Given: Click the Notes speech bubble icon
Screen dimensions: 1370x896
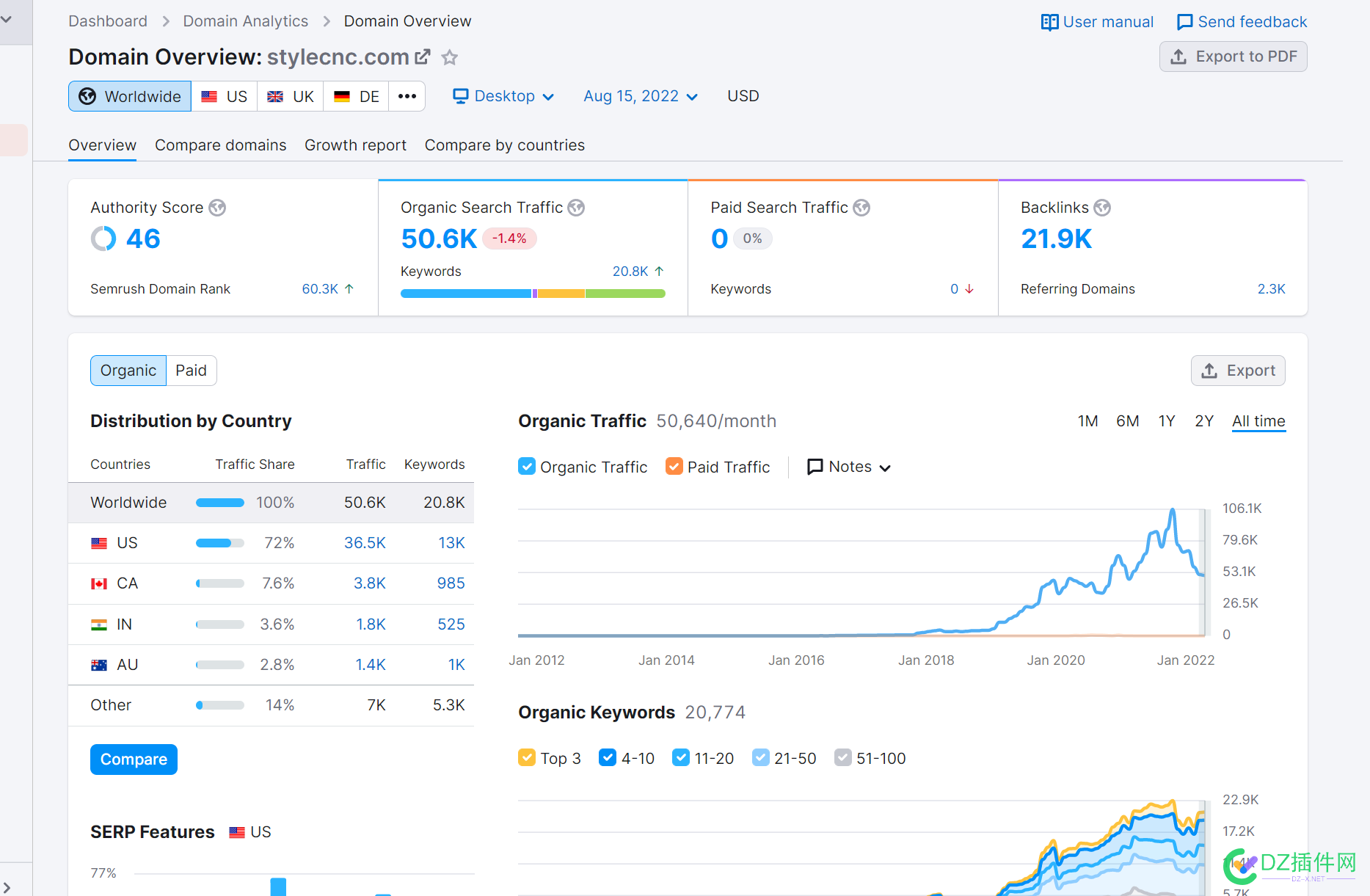Looking at the screenshot, I should [815, 467].
